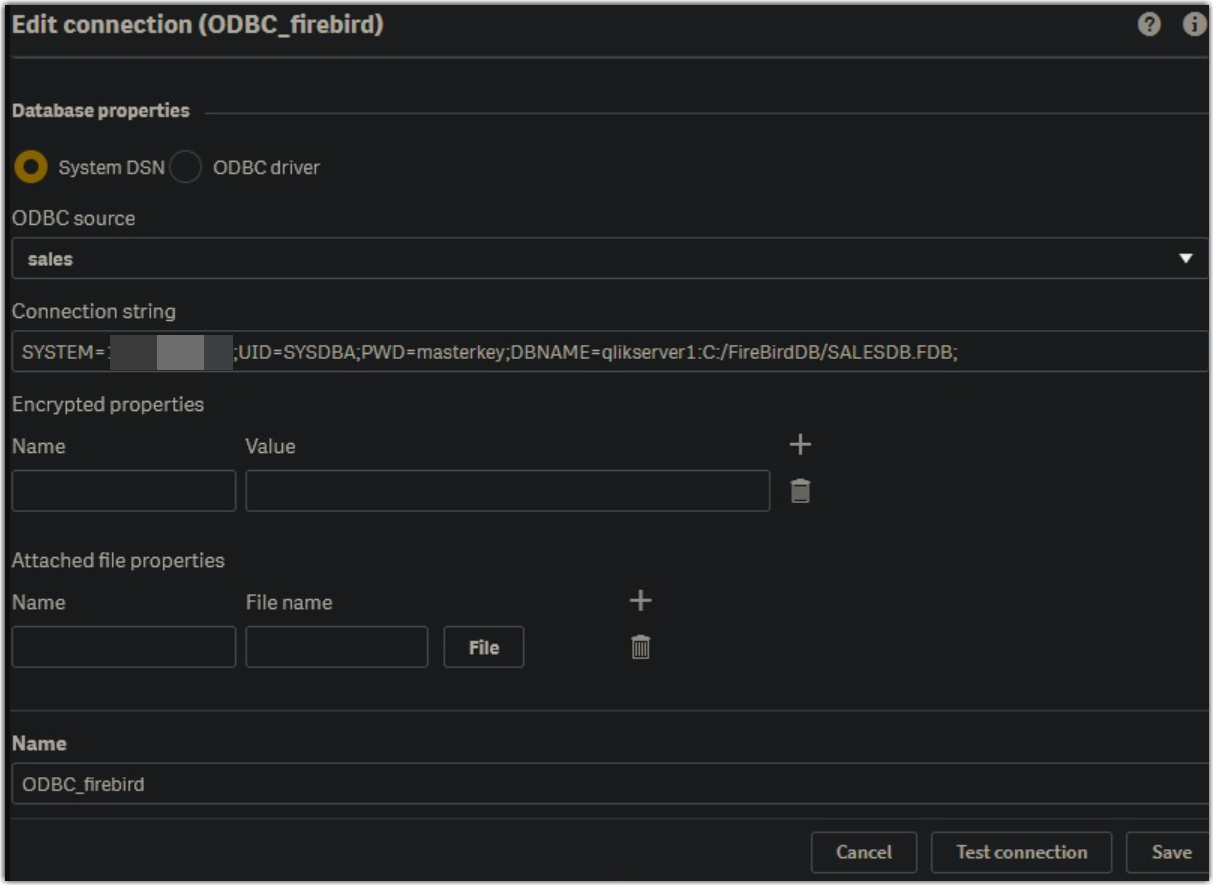The image size is (1214, 886).
Task: Focus the Connection string text field
Action: (700, 352)
